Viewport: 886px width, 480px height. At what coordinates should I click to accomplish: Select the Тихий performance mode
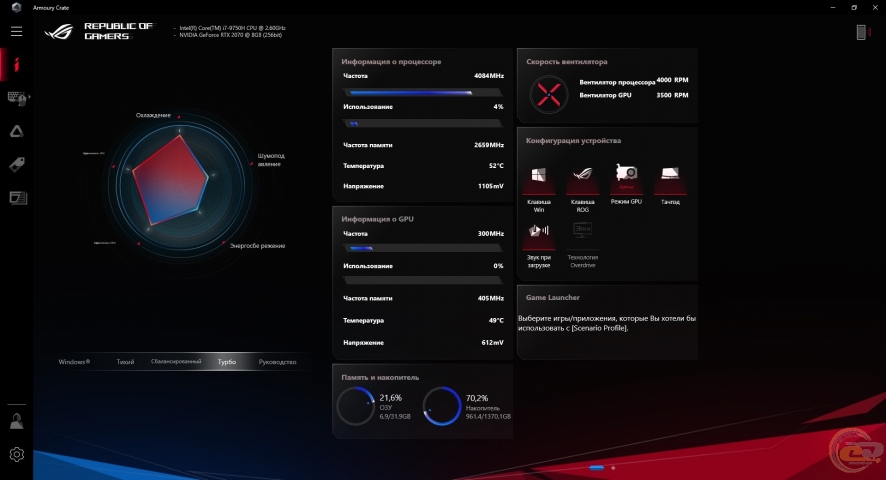[x=125, y=362]
